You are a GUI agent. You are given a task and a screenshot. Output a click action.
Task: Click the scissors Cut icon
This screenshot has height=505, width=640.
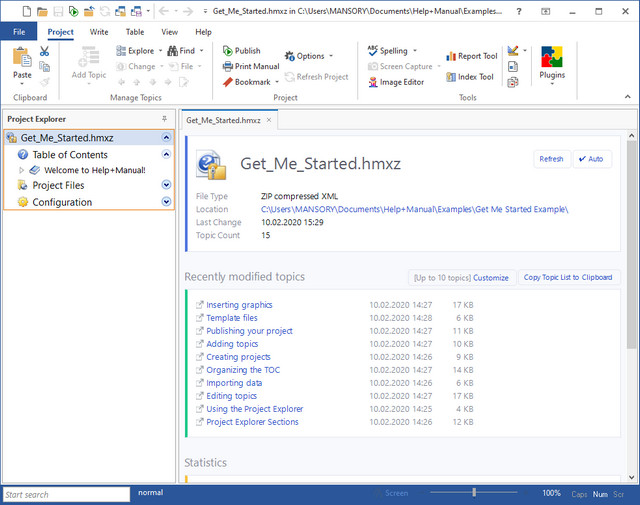coord(45,51)
